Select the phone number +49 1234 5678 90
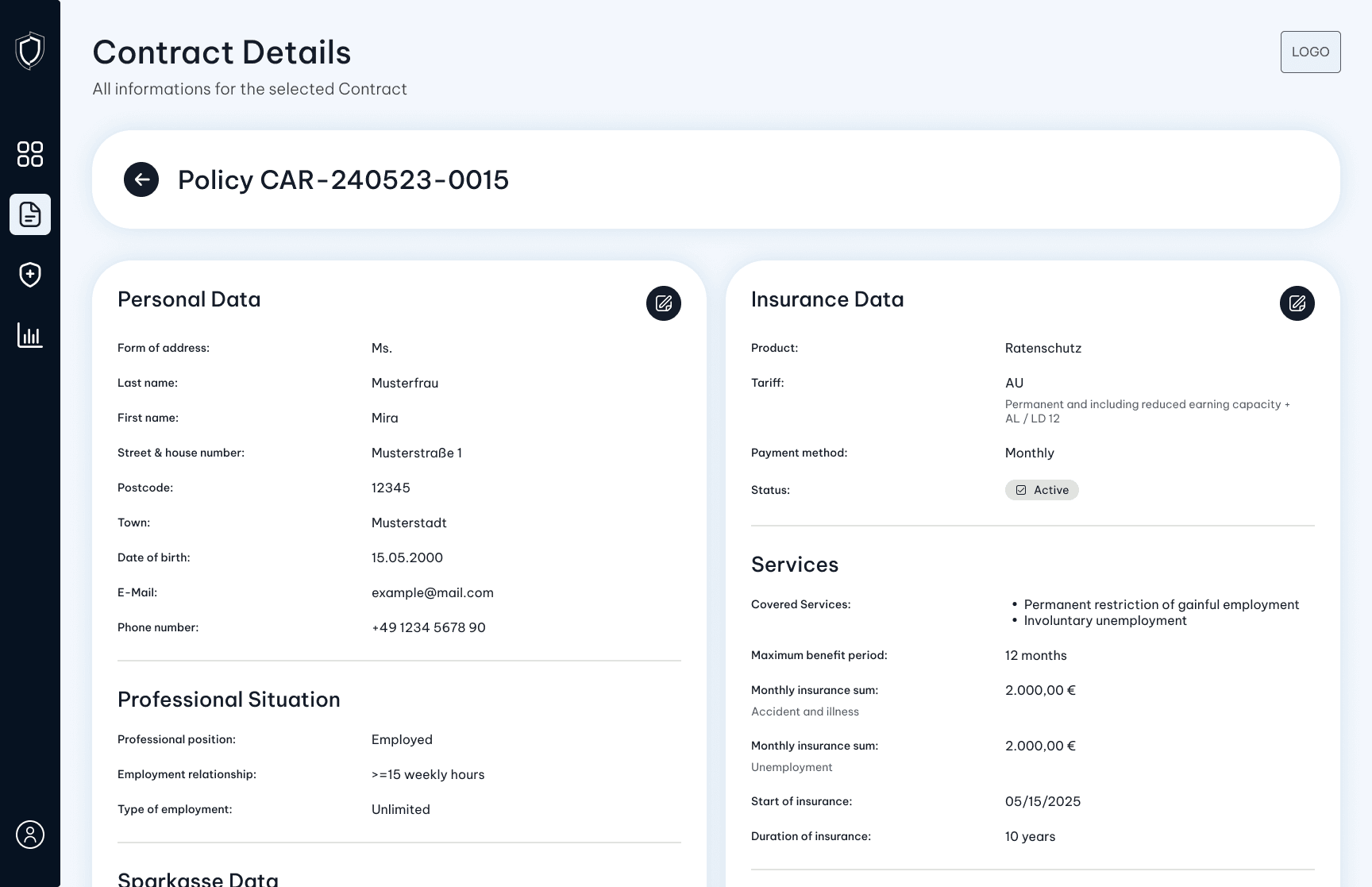 pos(428,627)
